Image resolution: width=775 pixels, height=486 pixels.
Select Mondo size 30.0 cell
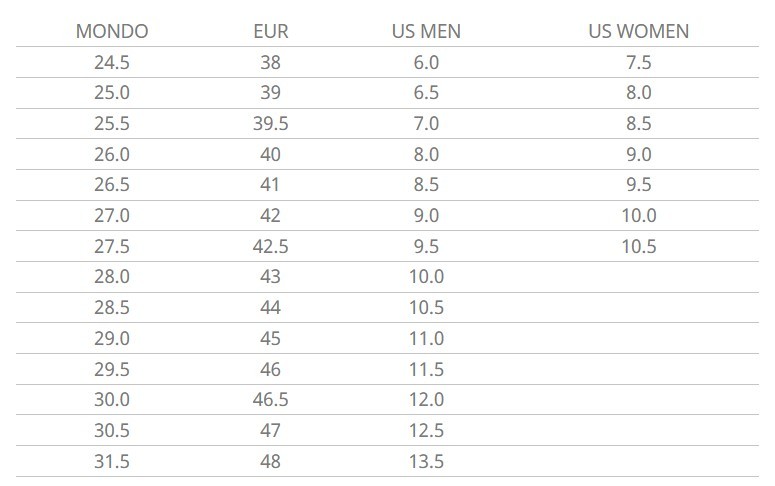point(112,399)
